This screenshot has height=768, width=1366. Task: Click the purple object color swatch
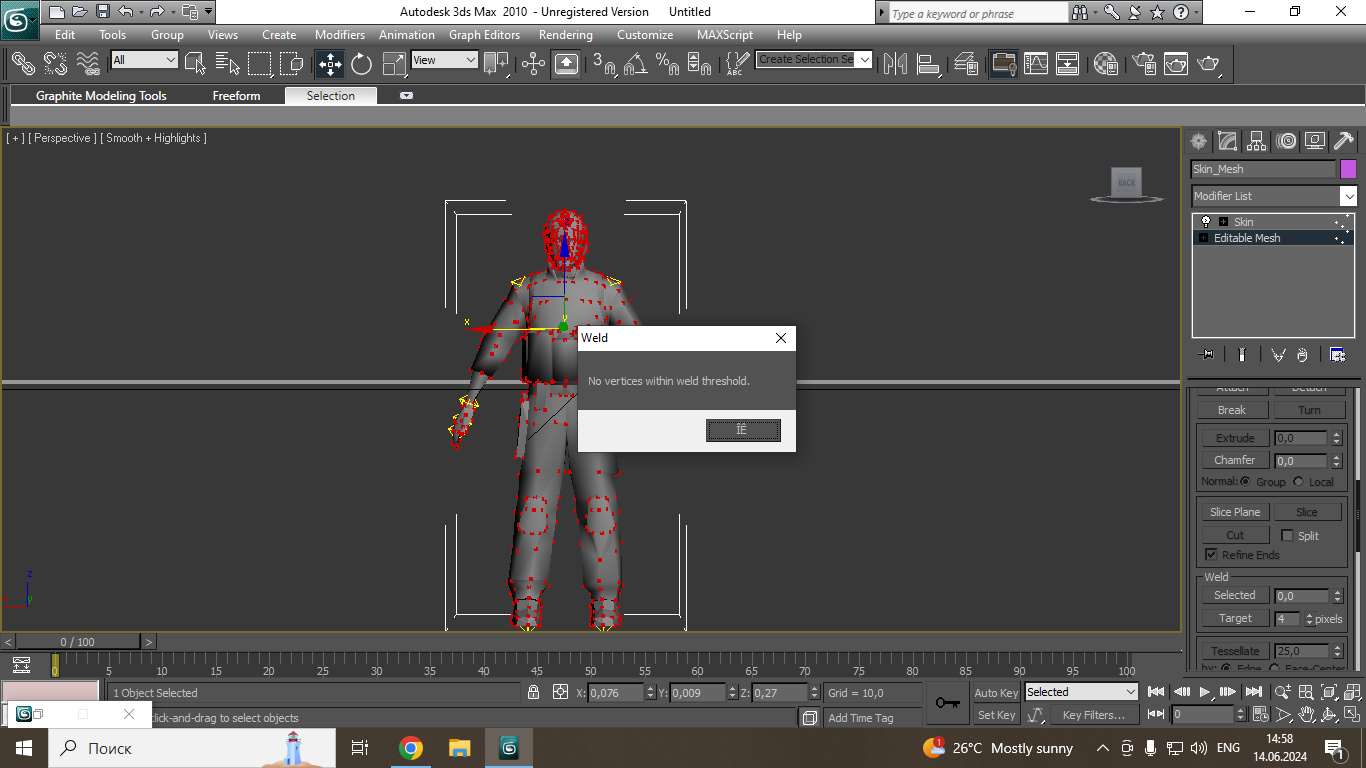click(x=1348, y=169)
